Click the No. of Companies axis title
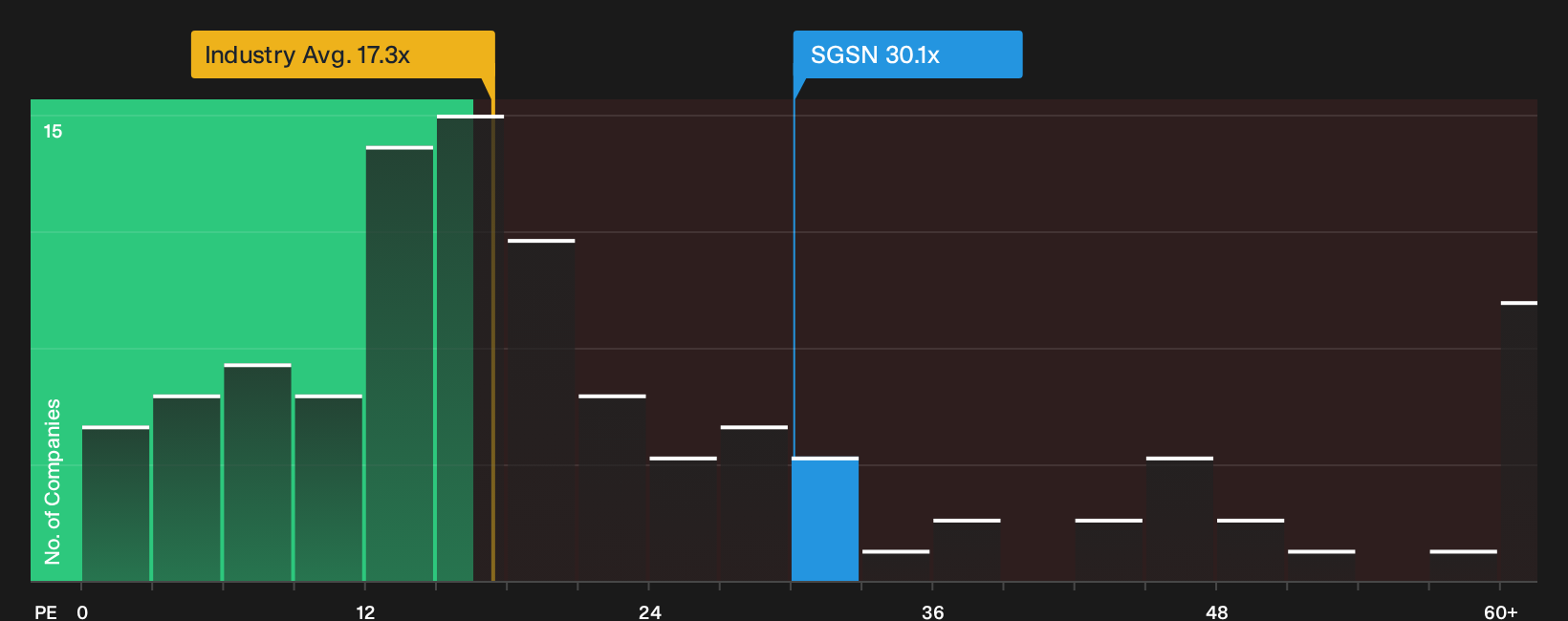The image size is (1568, 621). tap(53, 481)
